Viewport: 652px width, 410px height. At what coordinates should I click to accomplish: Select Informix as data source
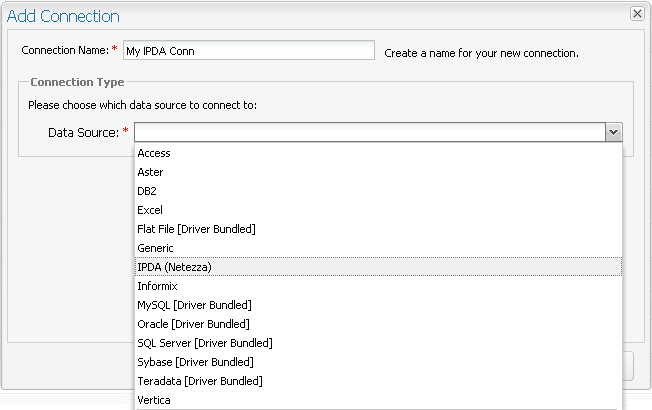(x=157, y=286)
